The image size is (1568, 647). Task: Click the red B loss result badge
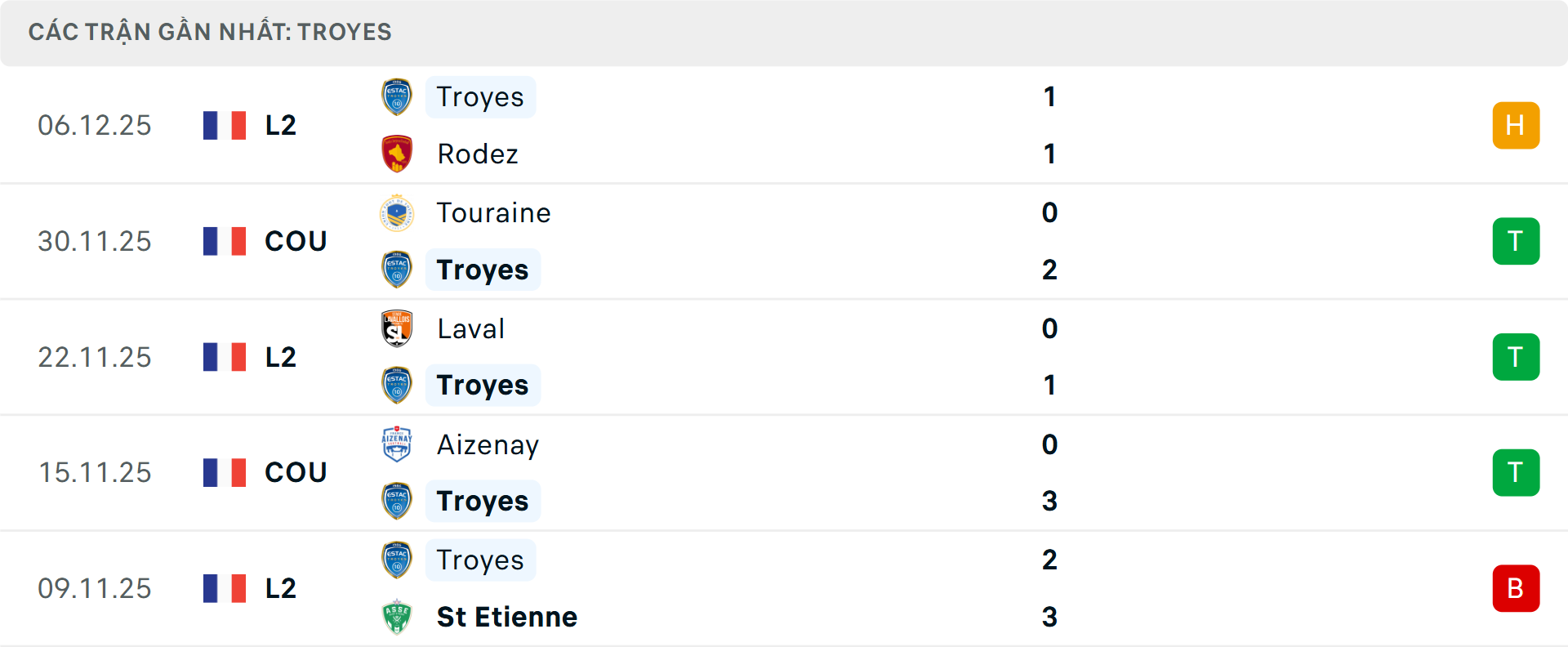pyautogui.click(x=1516, y=588)
